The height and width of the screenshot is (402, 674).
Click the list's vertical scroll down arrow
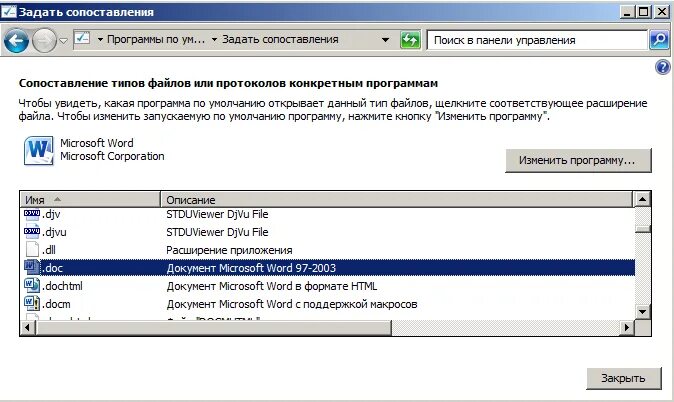pos(642,312)
